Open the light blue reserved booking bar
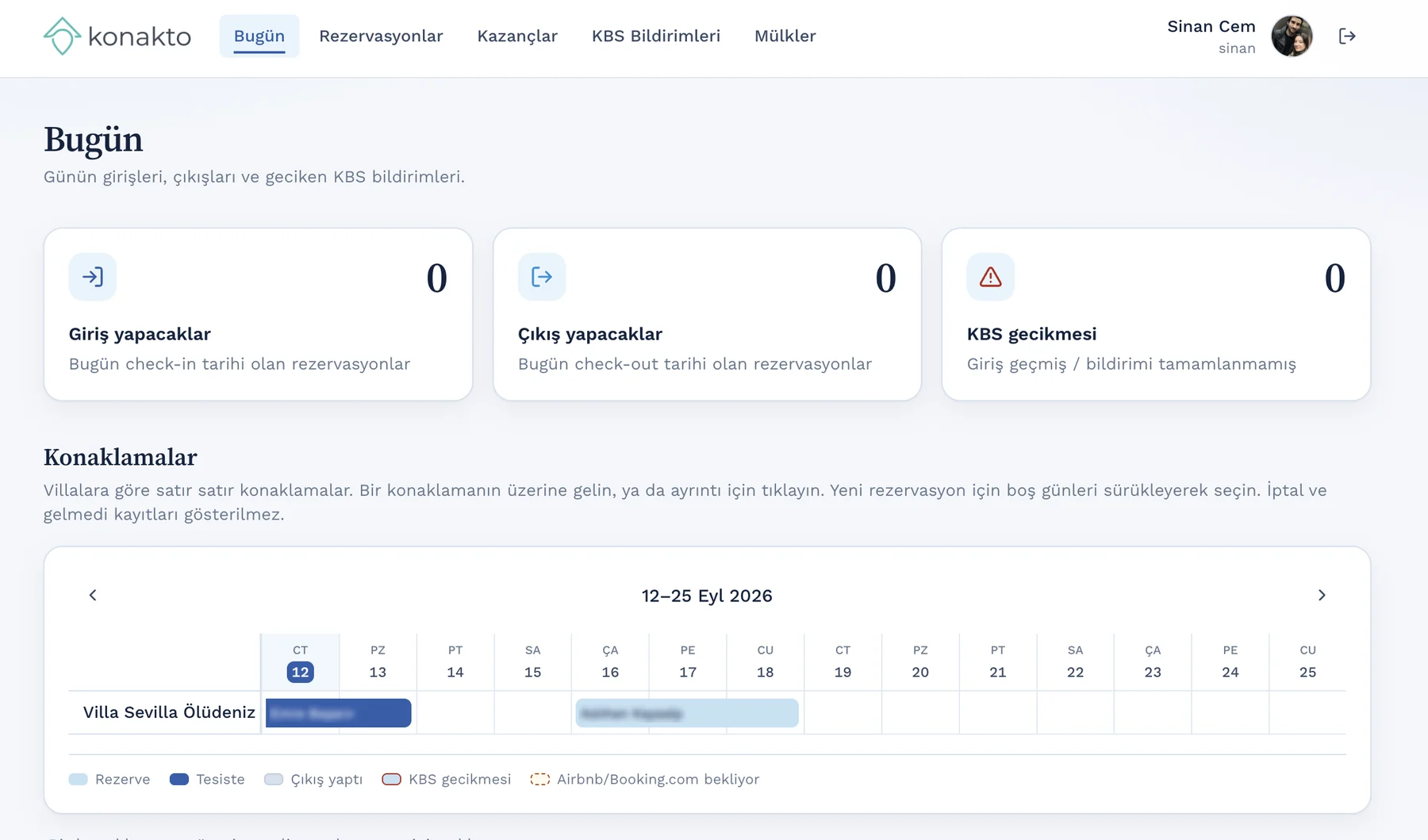This screenshot has height=840, width=1428. click(687, 713)
